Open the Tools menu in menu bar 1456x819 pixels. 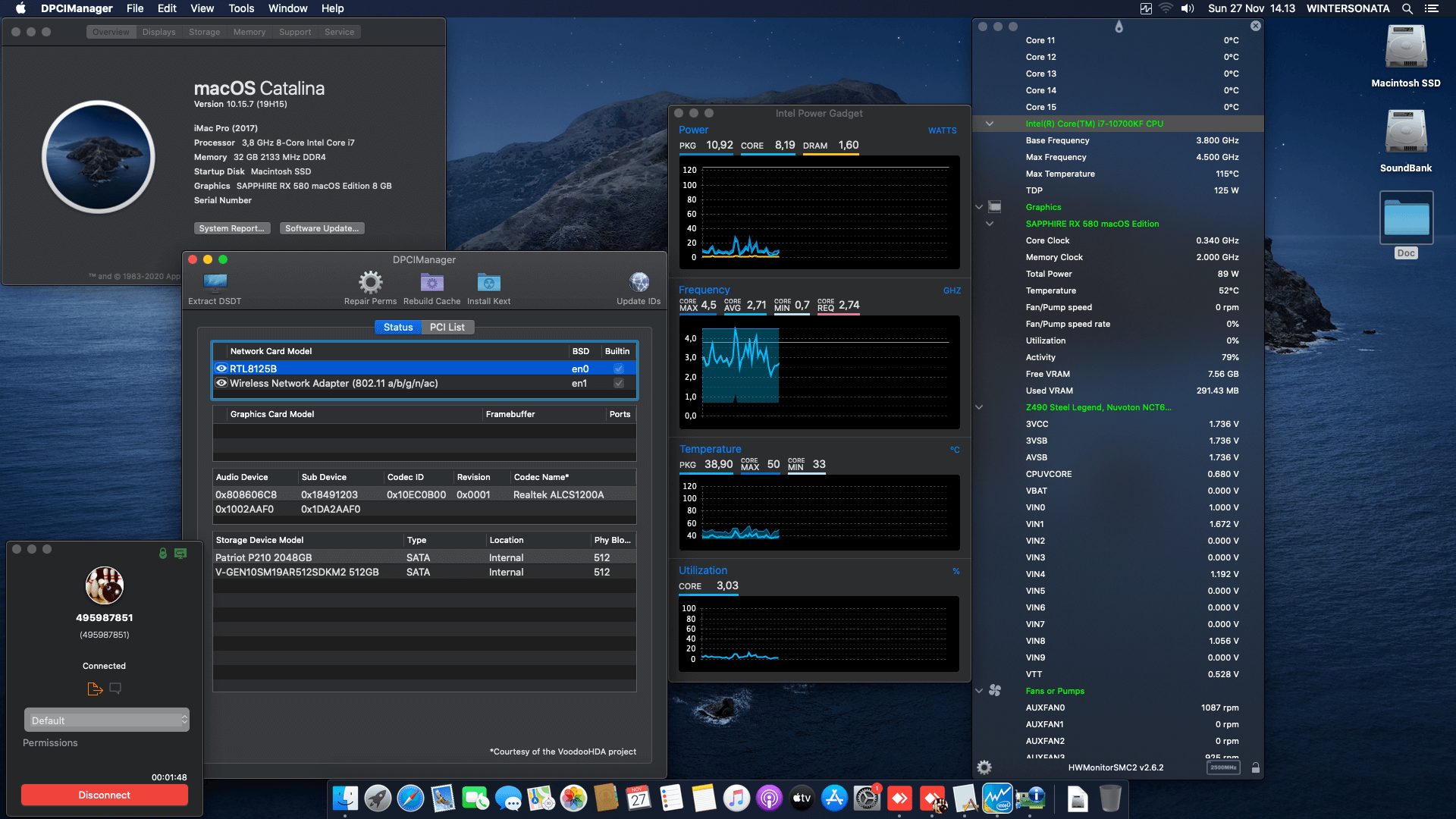(241, 8)
